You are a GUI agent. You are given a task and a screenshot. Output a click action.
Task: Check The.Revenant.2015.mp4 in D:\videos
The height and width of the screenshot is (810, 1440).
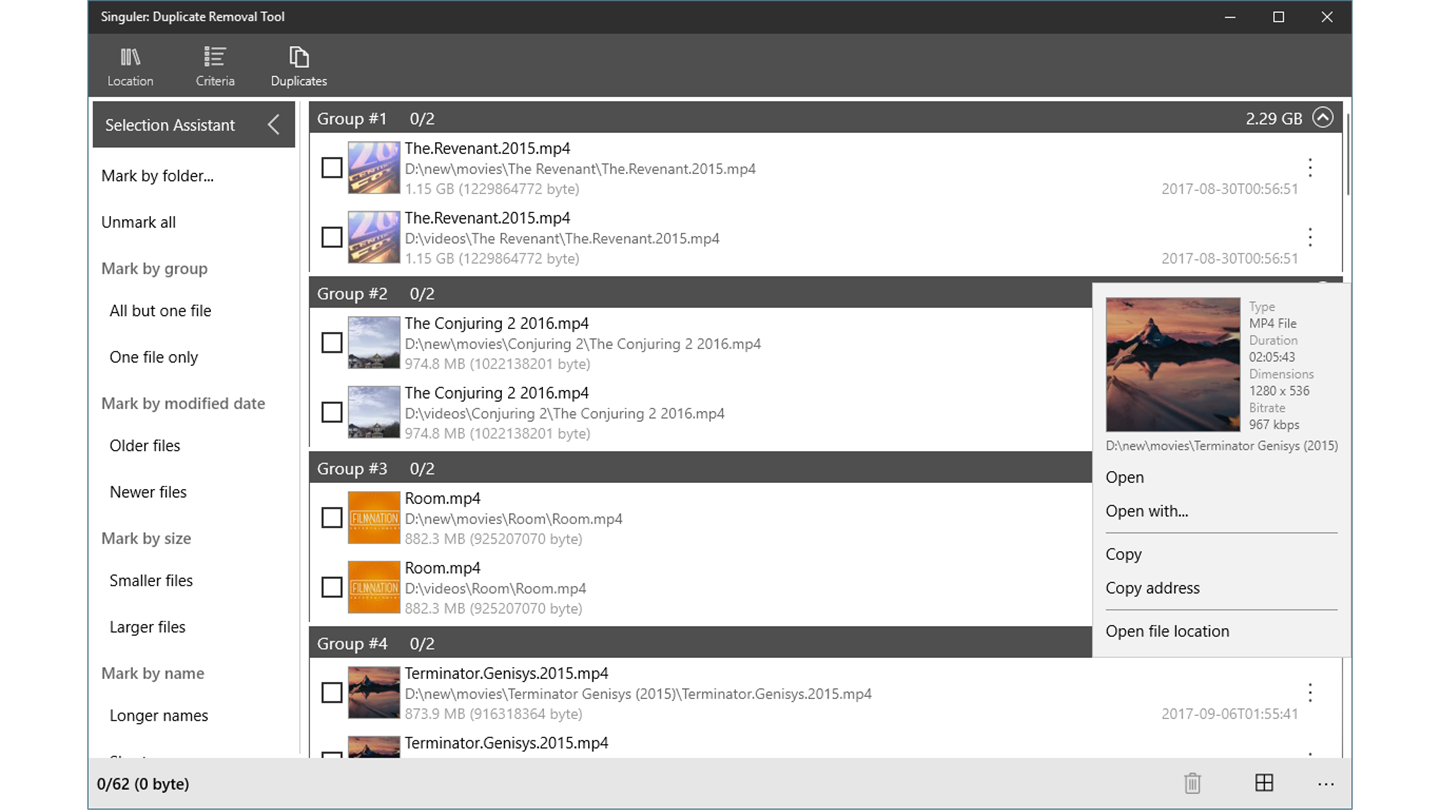332,237
